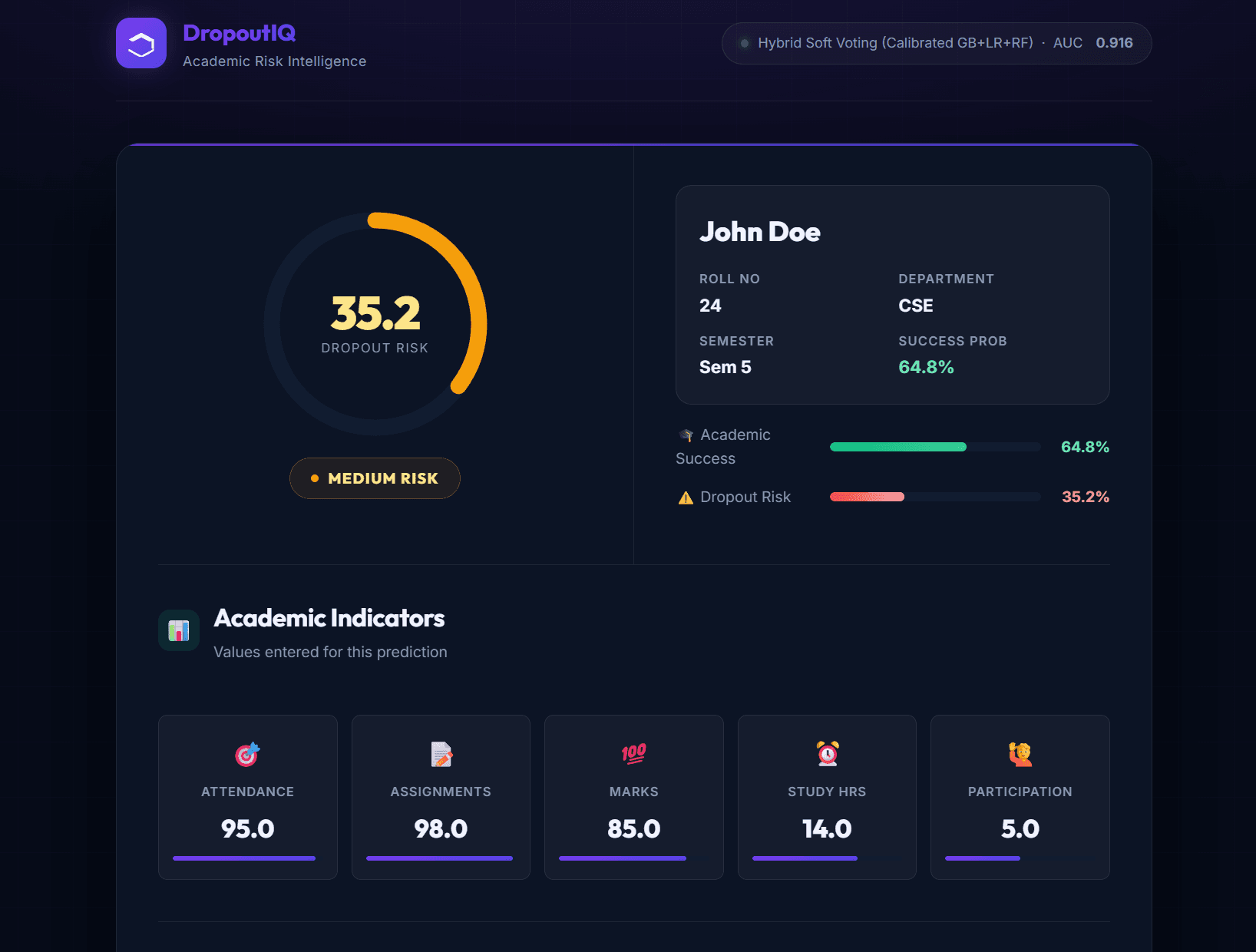The height and width of the screenshot is (952, 1256).
Task: Click the MEDIUM RISK badge
Action: point(375,478)
